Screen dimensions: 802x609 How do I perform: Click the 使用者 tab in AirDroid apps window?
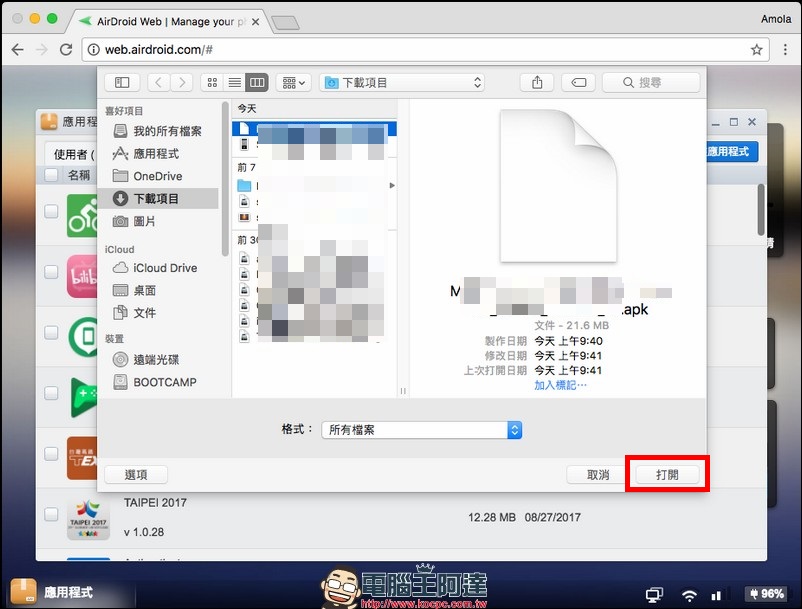click(71, 154)
